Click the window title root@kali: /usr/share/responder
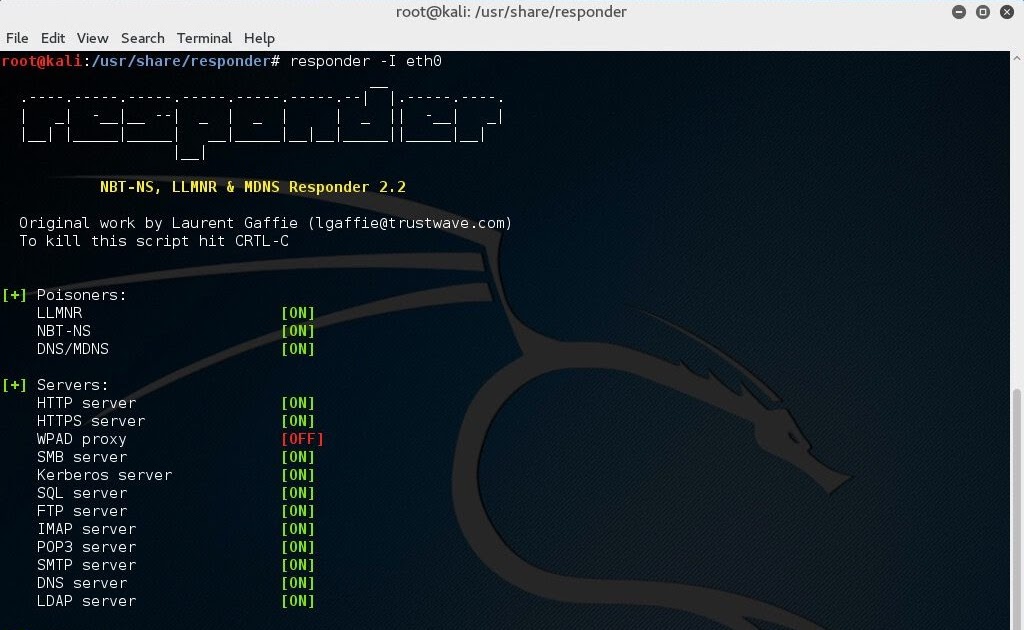This screenshot has width=1024, height=630. [511, 12]
